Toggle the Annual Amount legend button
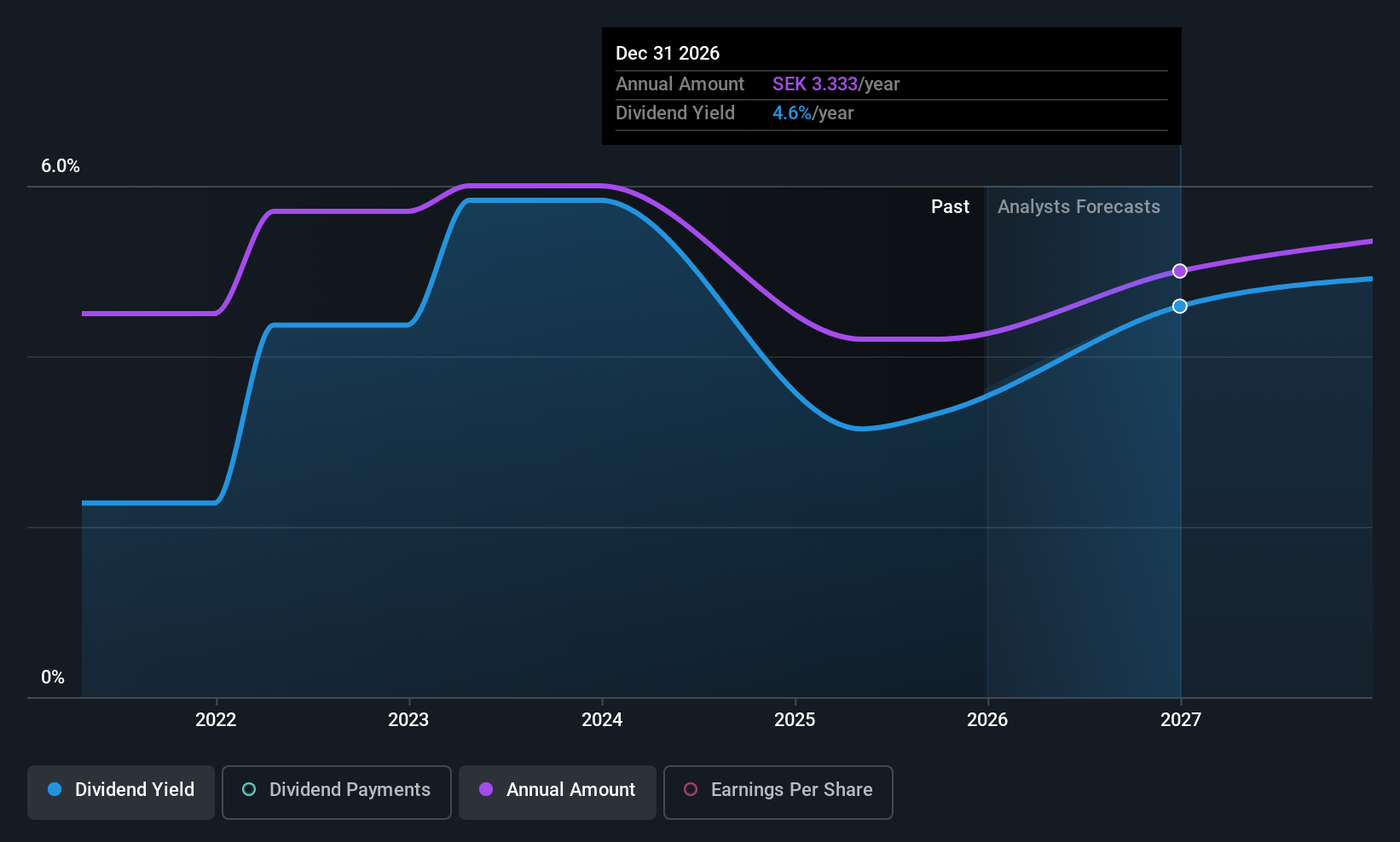 pos(558,793)
